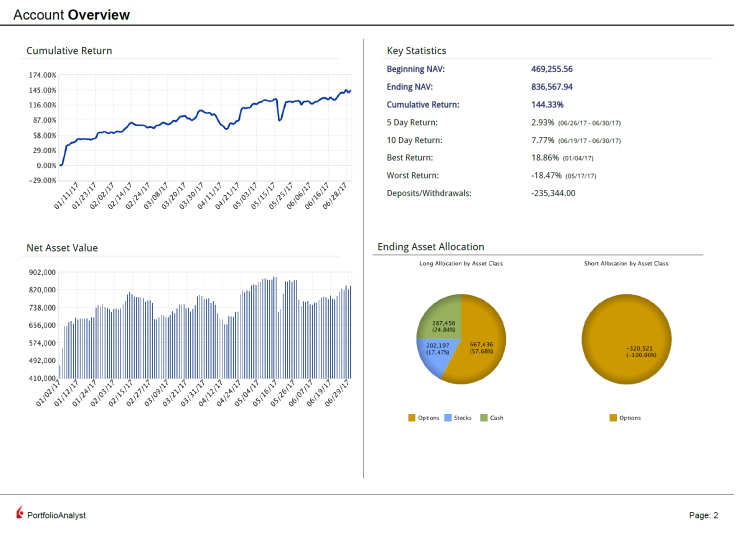Click the Deposits/Withdrawals label
Screen dimensions: 736x533
(429, 193)
